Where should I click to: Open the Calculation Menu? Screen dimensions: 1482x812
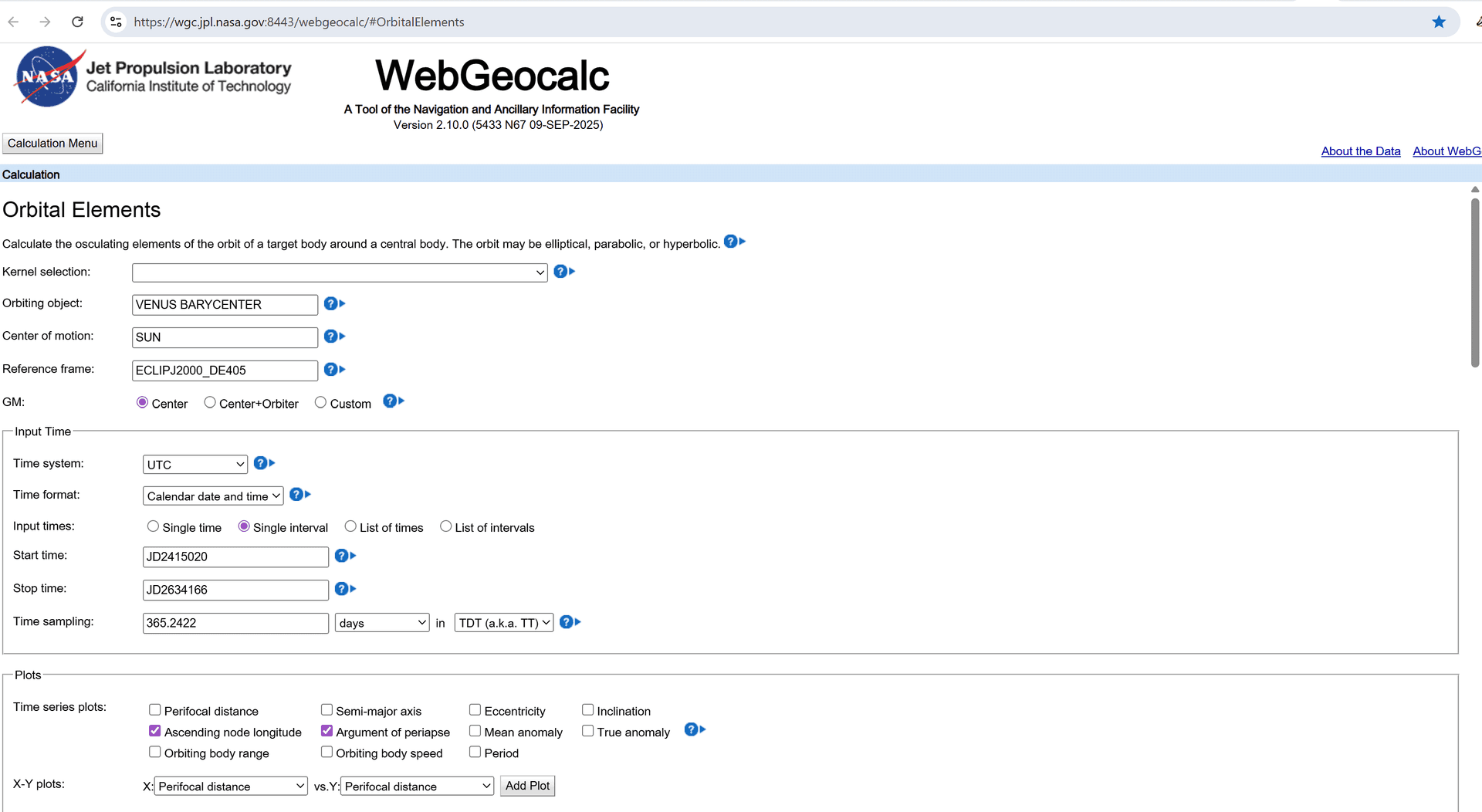(x=52, y=143)
